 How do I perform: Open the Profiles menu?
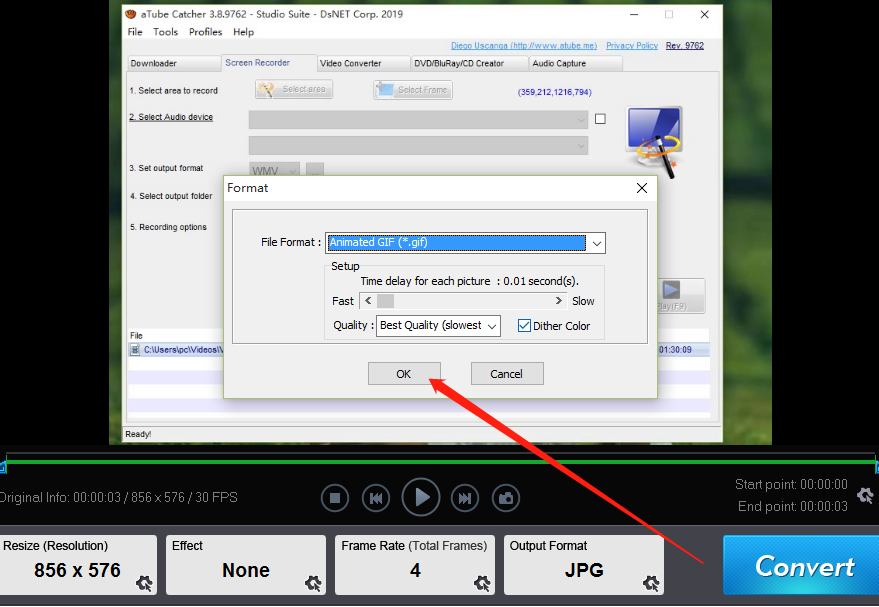(x=205, y=32)
